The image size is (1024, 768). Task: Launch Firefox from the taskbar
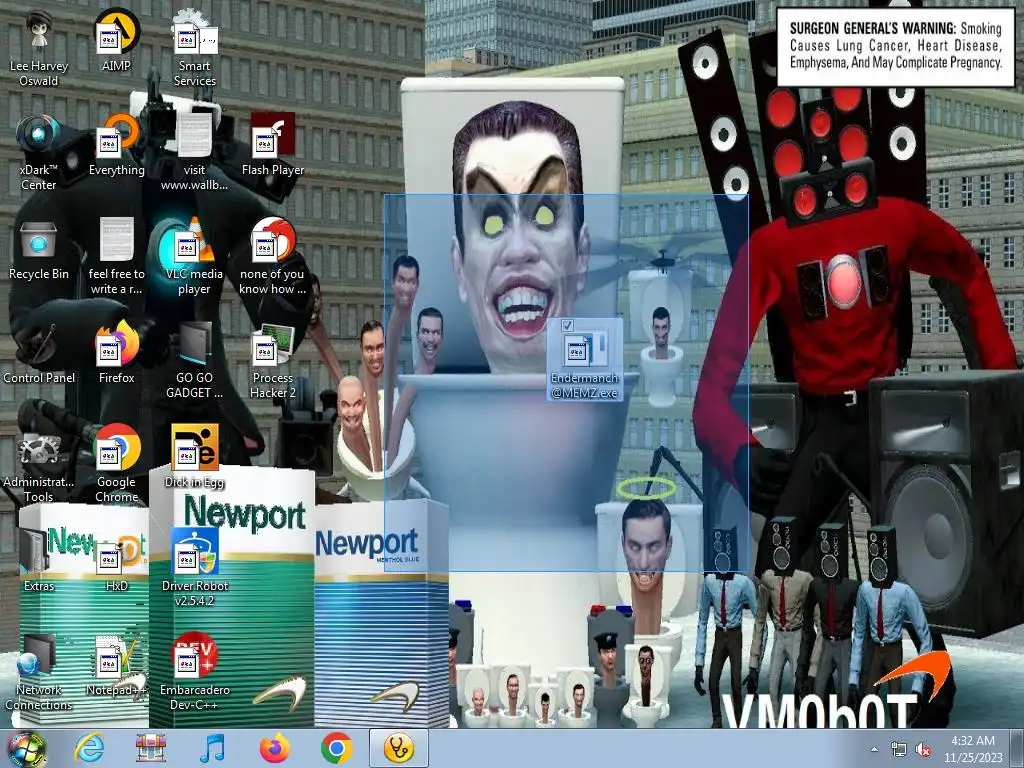275,748
